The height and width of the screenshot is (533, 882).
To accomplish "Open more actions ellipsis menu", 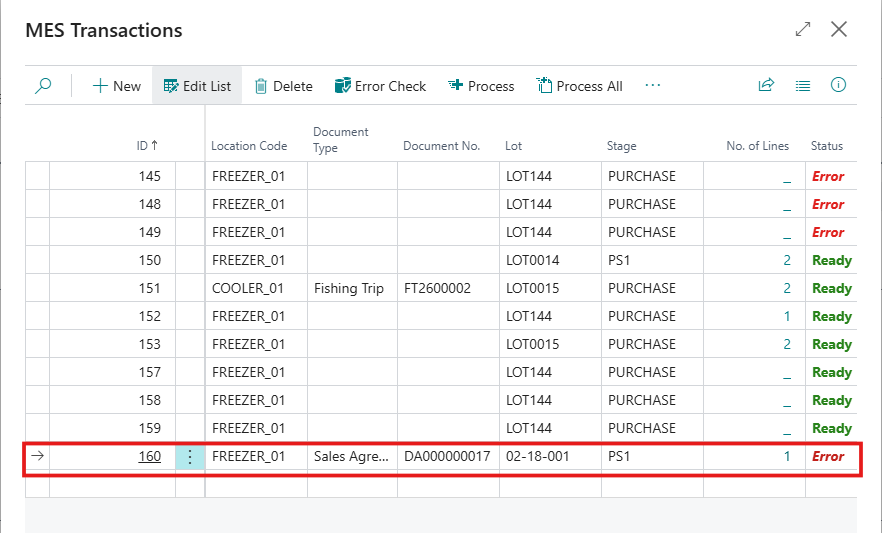I will [653, 86].
